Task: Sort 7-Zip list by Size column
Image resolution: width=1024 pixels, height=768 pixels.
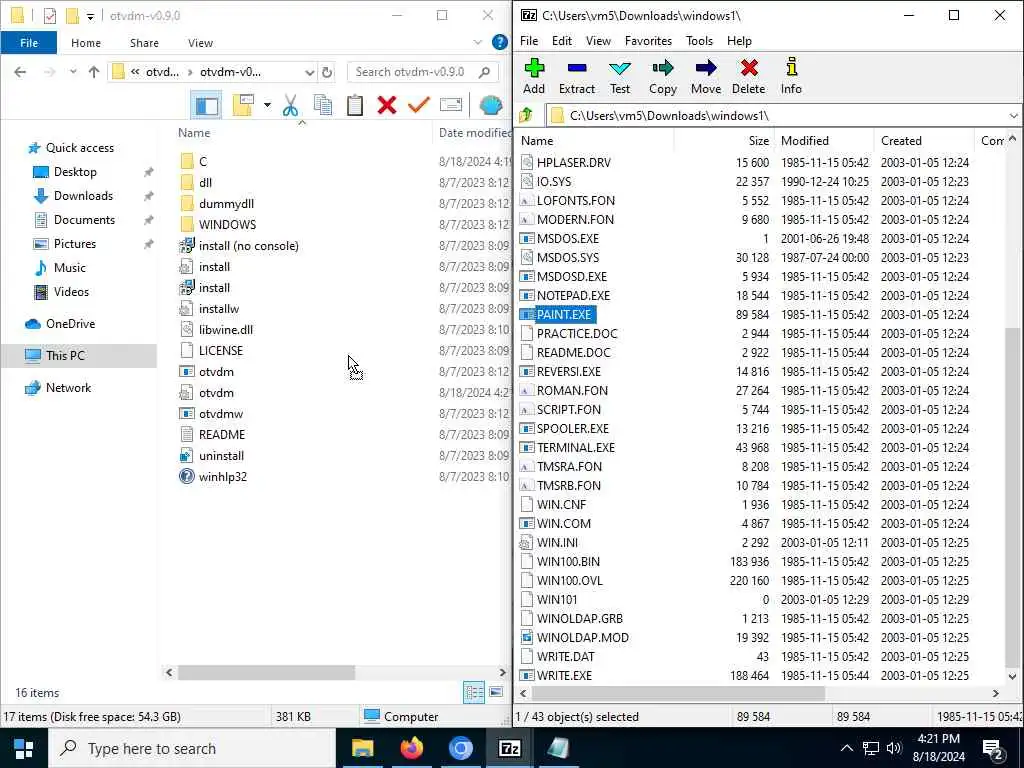Action: 724,140
